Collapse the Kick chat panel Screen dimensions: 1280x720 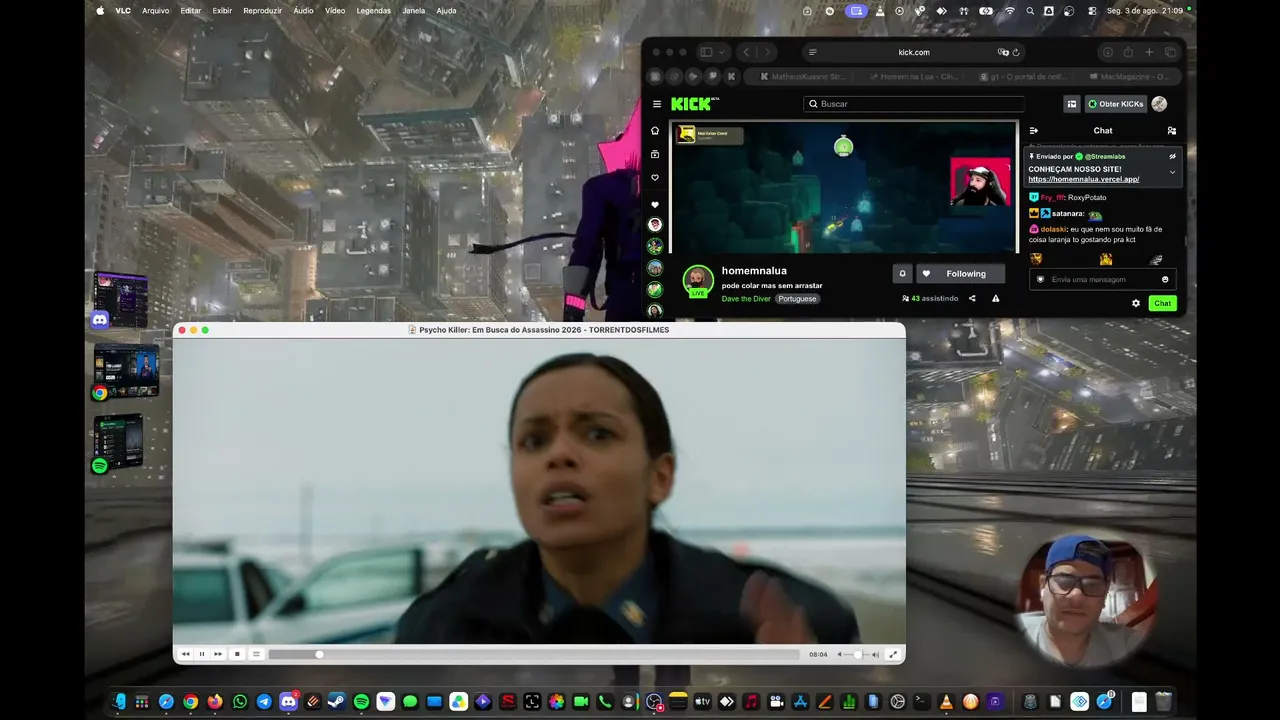click(1034, 130)
